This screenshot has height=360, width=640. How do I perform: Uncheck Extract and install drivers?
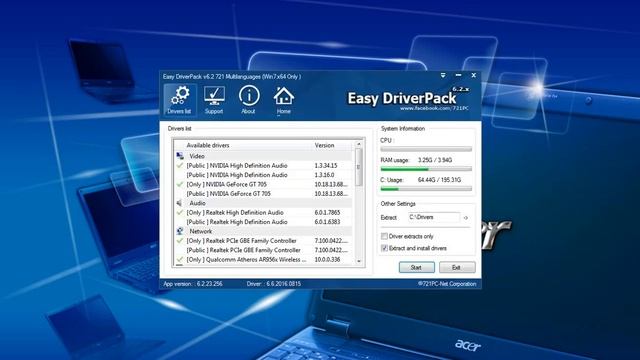pos(384,248)
